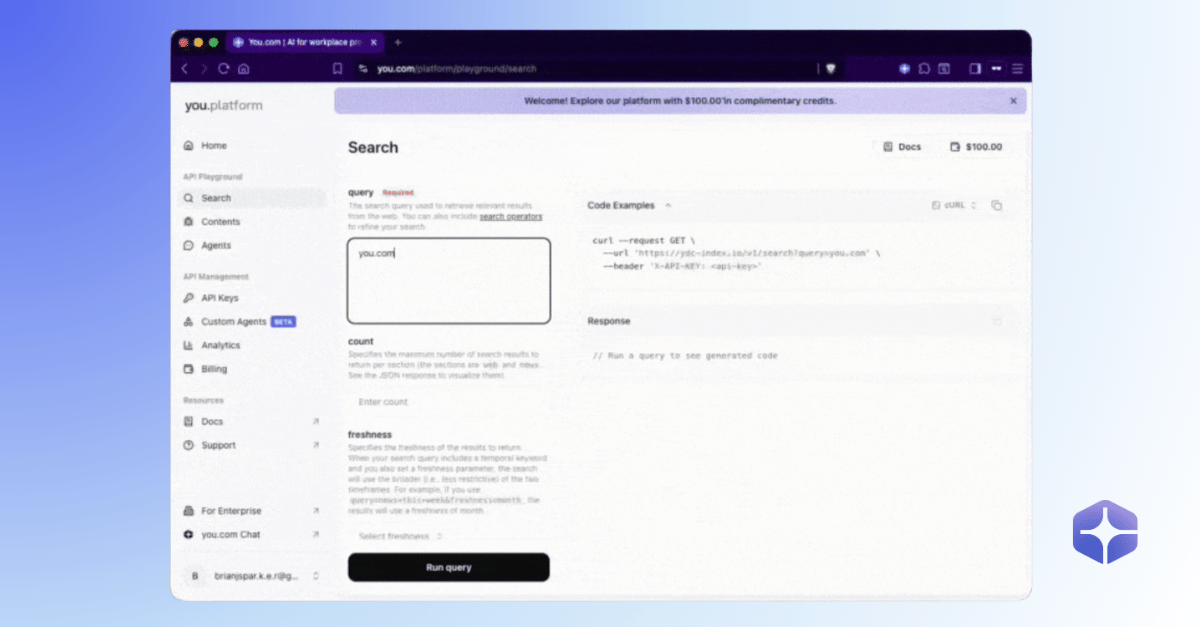Click the Run query button

click(x=449, y=567)
